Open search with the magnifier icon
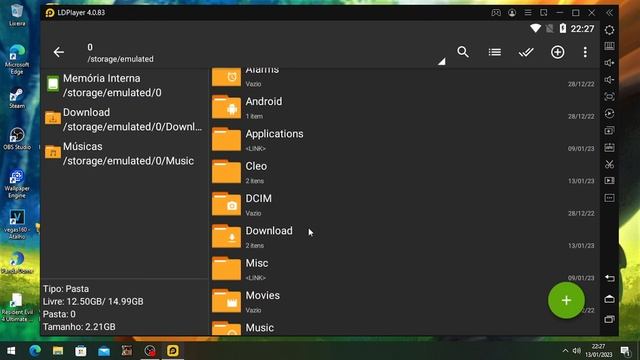This screenshot has height=360, width=640. click(463, 52)
